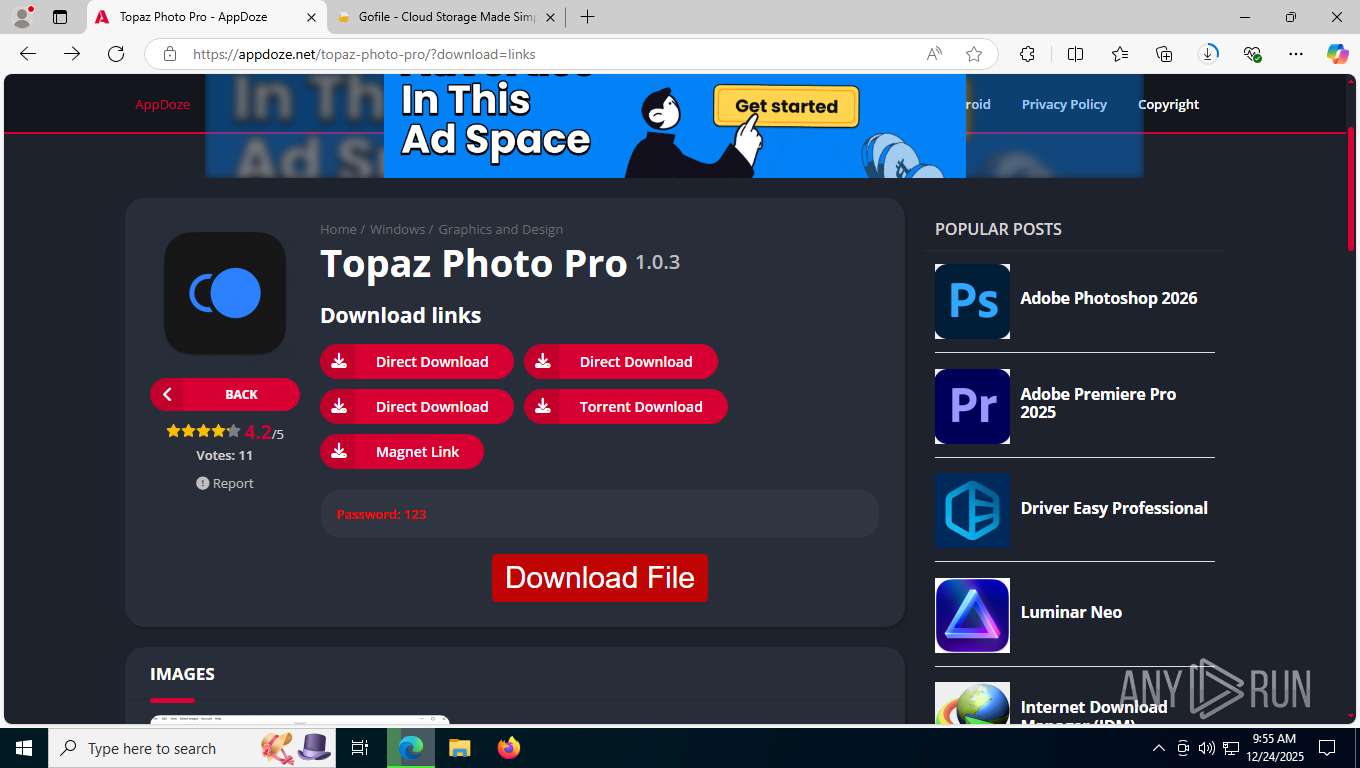Go to Windows breadcrumb
Screen dimensions: 1360x768
point(397,230)
